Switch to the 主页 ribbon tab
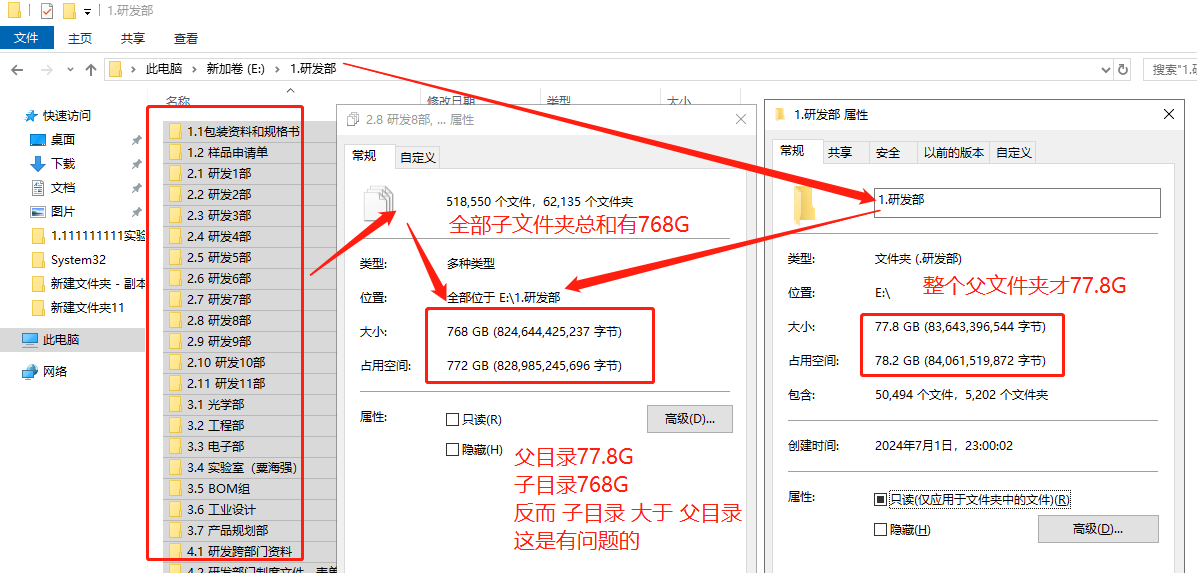The image size is (1197, 573). pos(80,38)
